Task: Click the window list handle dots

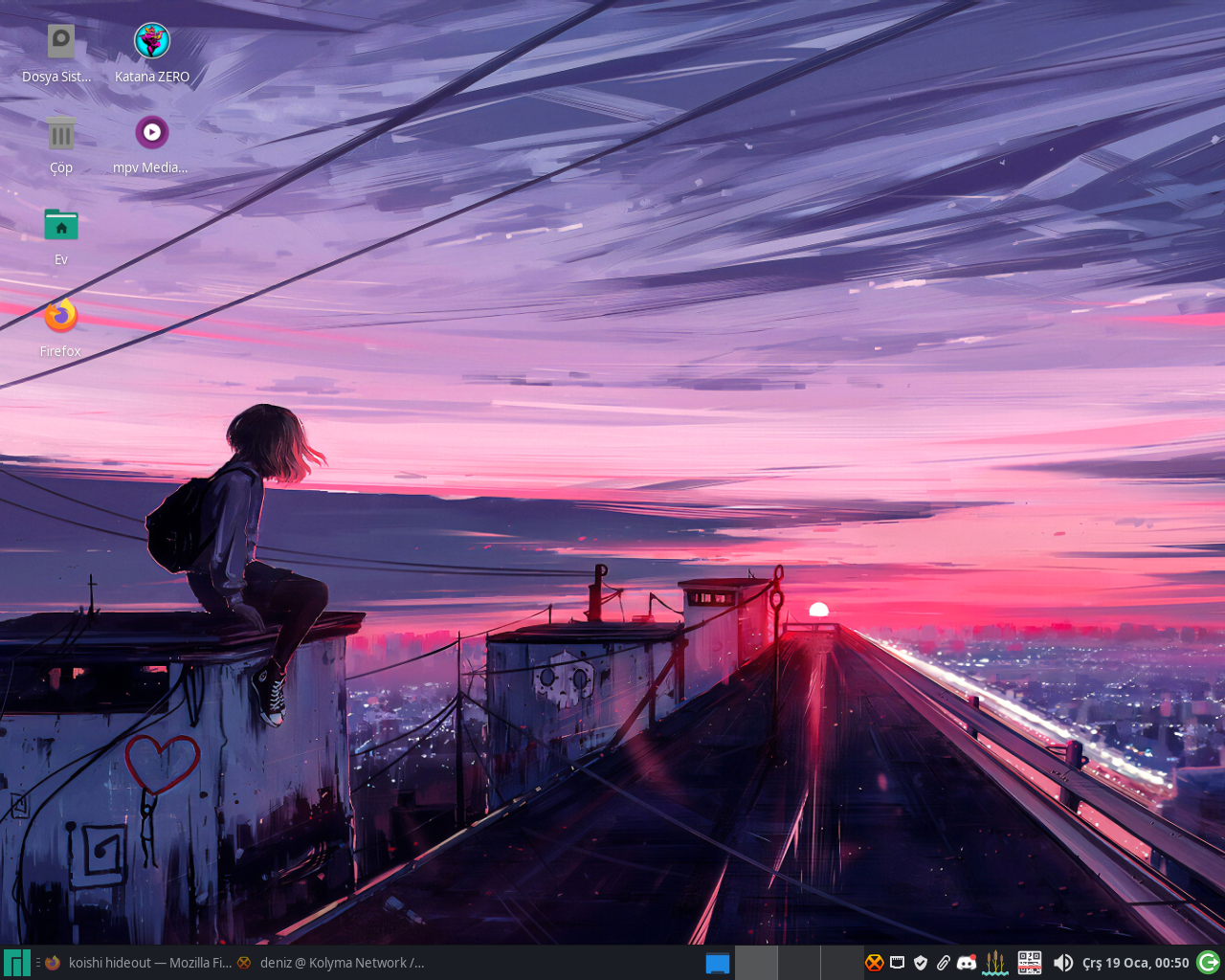Action: [x=37, y=963]
